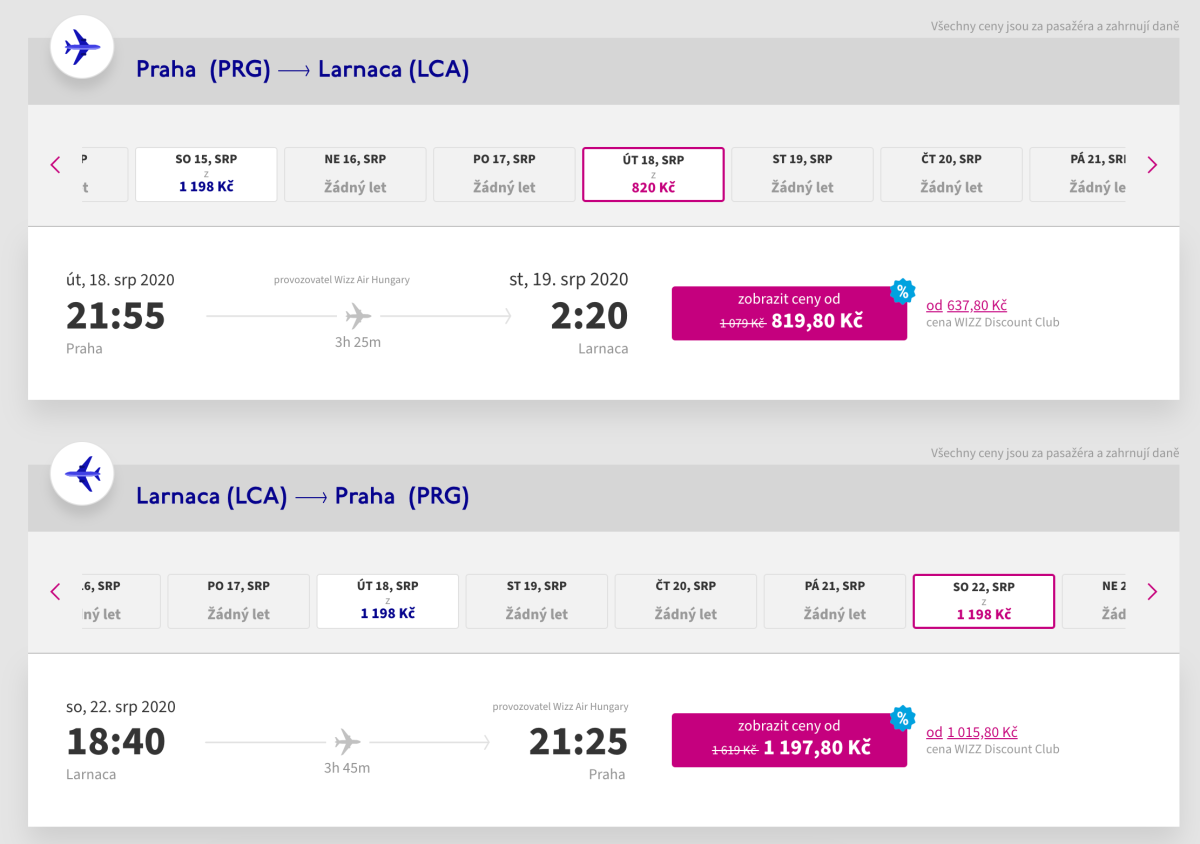The height and width of the screenshot is (844, 1200).
Task: Click outbound date PO 17, SRP
Action: pyautogui.click(x=504, y=174)
